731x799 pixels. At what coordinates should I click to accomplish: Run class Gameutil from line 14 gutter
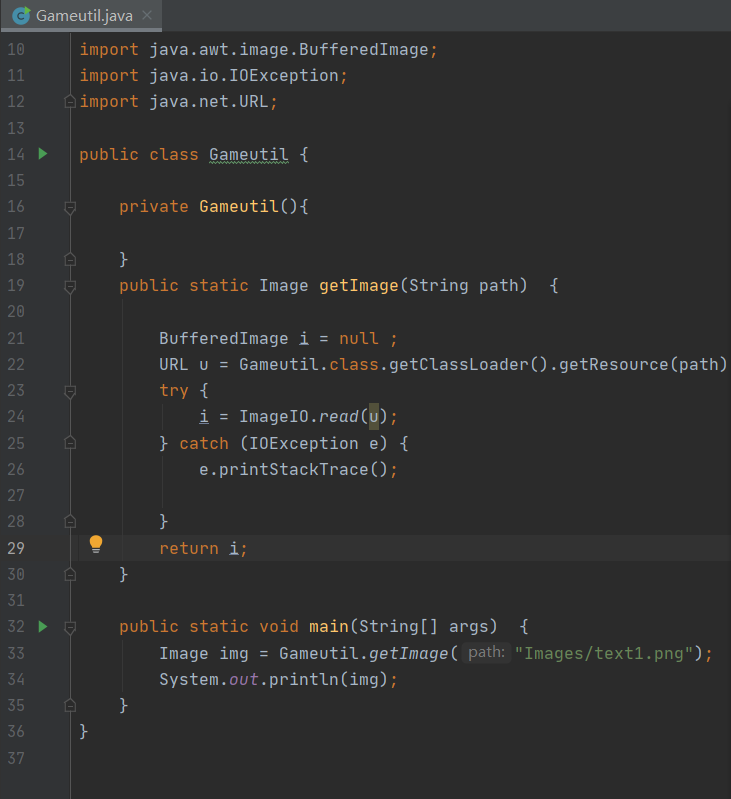(x=43, y=154)
